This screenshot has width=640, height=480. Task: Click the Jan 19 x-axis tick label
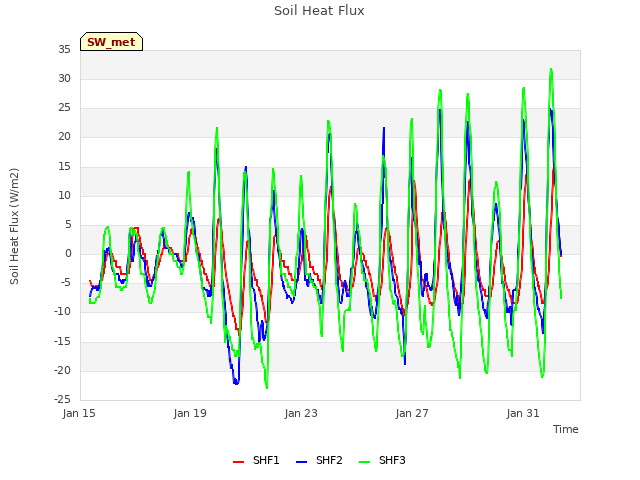pyautogui.click(x=190, y=413)
